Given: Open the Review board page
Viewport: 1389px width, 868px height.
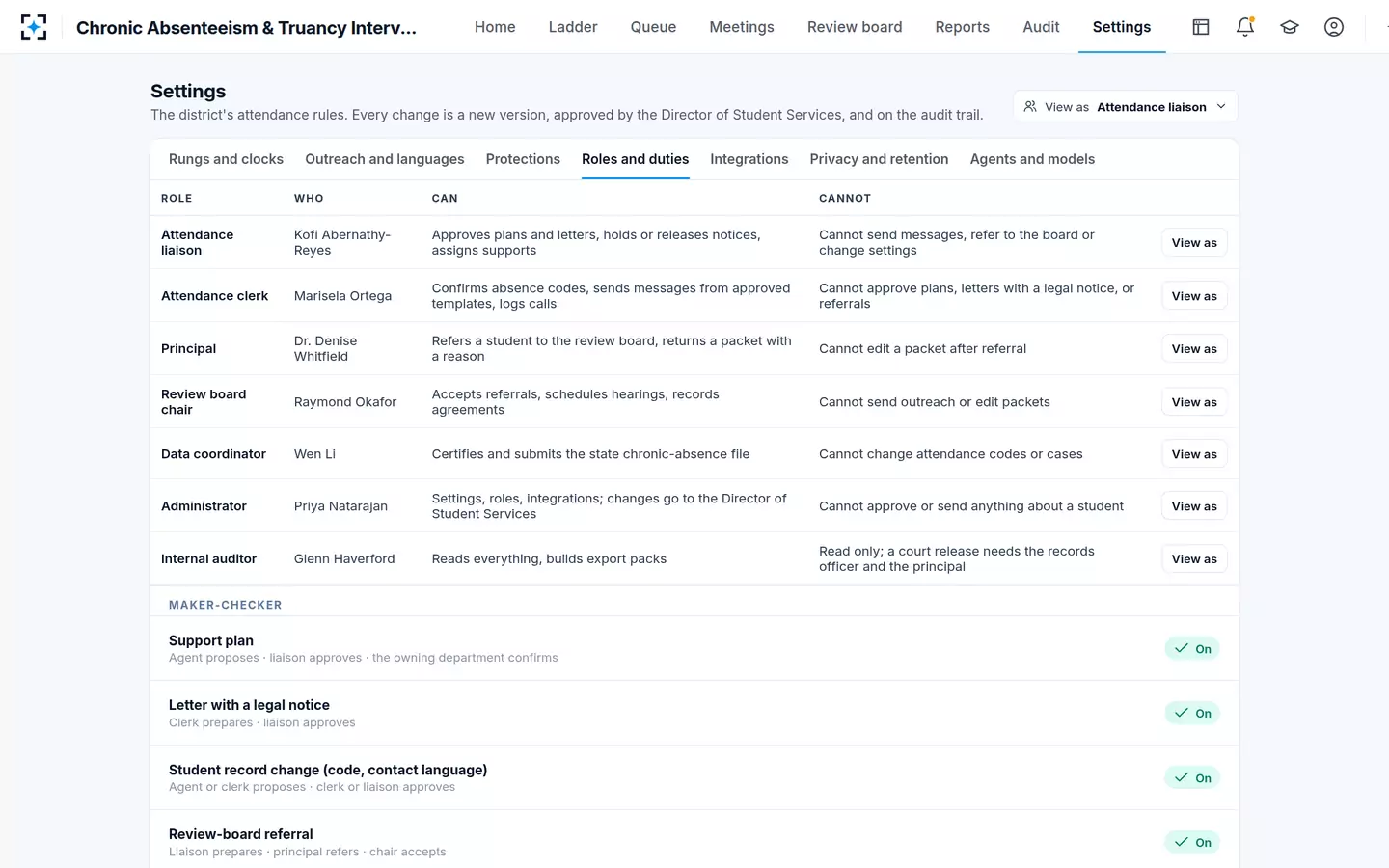Looking at the screenshot, I should (855, 27).
